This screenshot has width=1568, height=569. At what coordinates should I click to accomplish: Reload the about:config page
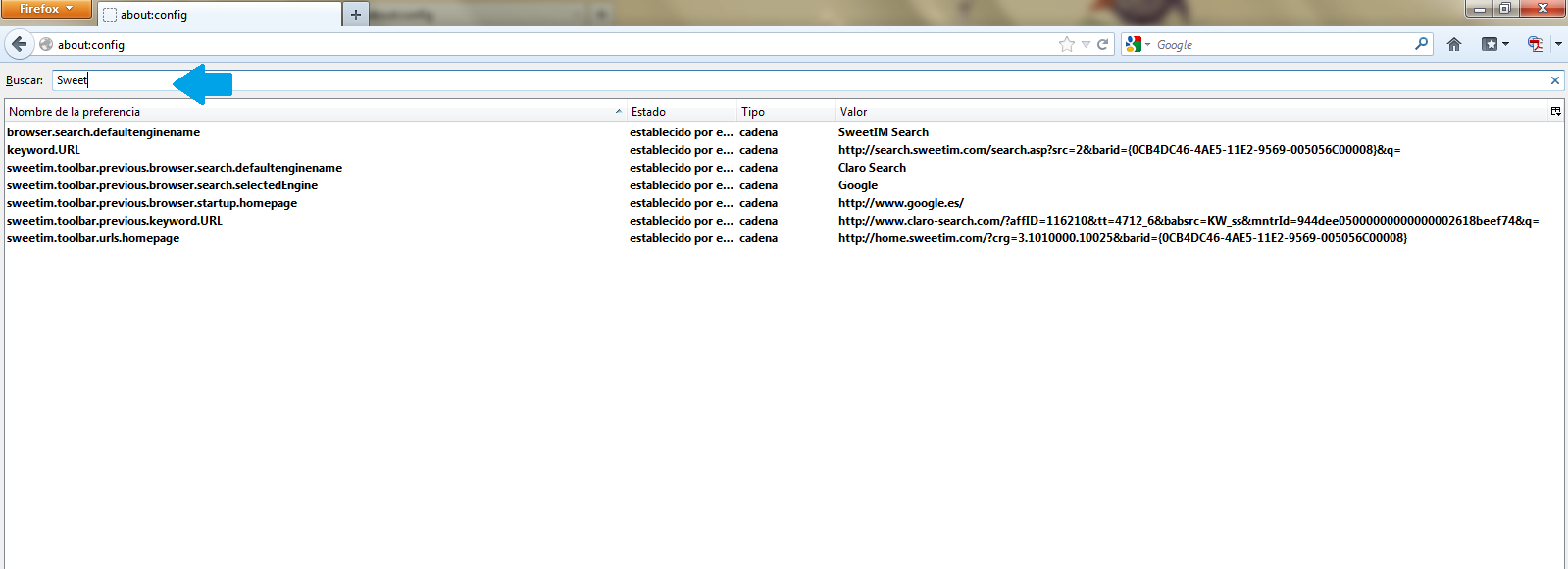pyautogui.click(x=1102, y=44)
